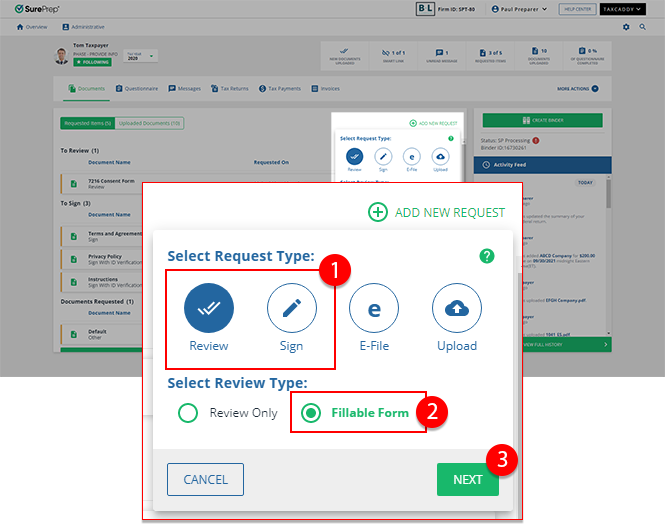Select the small Review checkmark icon in background dialog
The height and width of the screenshot is (531, 665).
[355, 157]
